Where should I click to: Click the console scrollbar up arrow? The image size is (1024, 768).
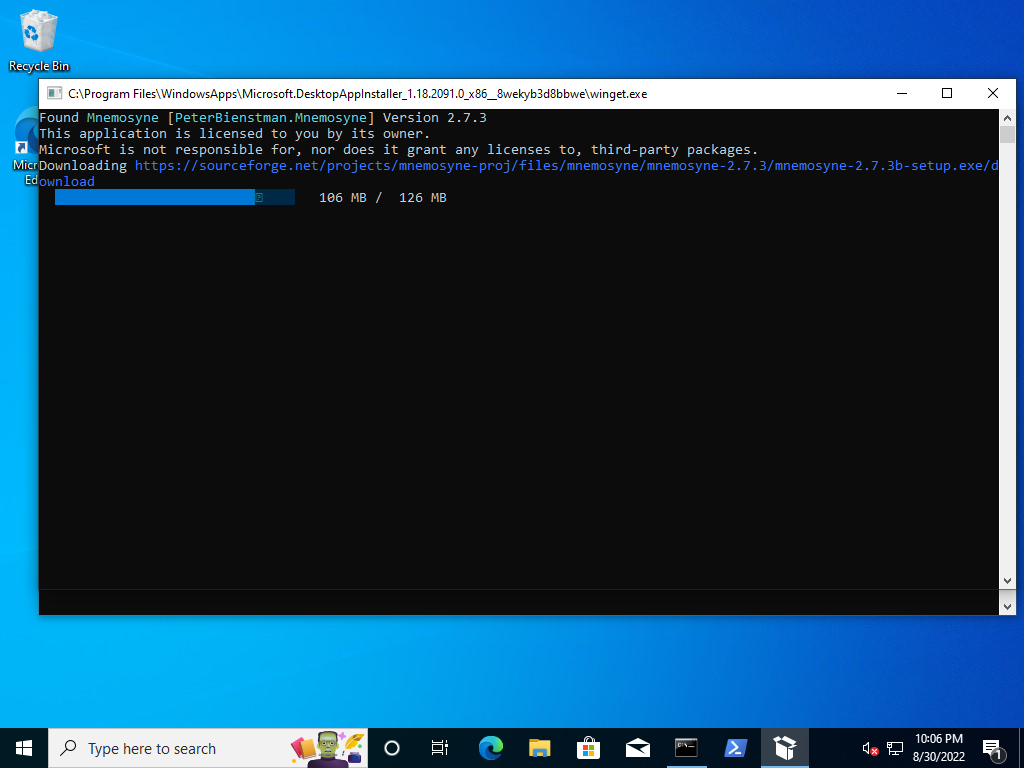tap(1007, 118)
